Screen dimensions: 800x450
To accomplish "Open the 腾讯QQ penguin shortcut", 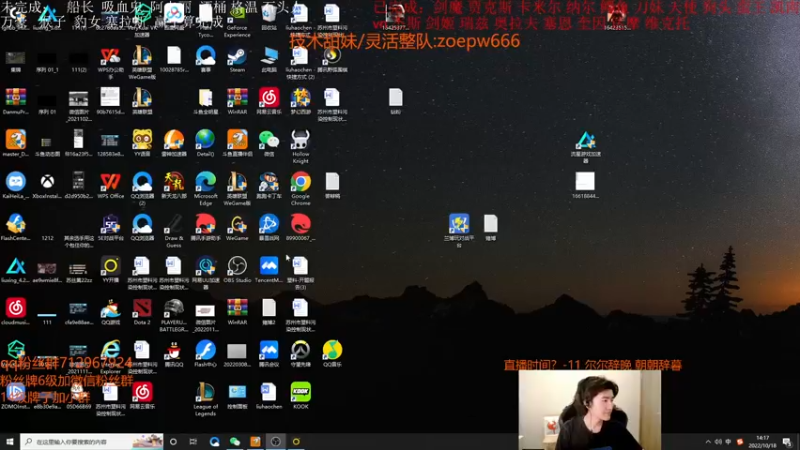I will point(174,355).
